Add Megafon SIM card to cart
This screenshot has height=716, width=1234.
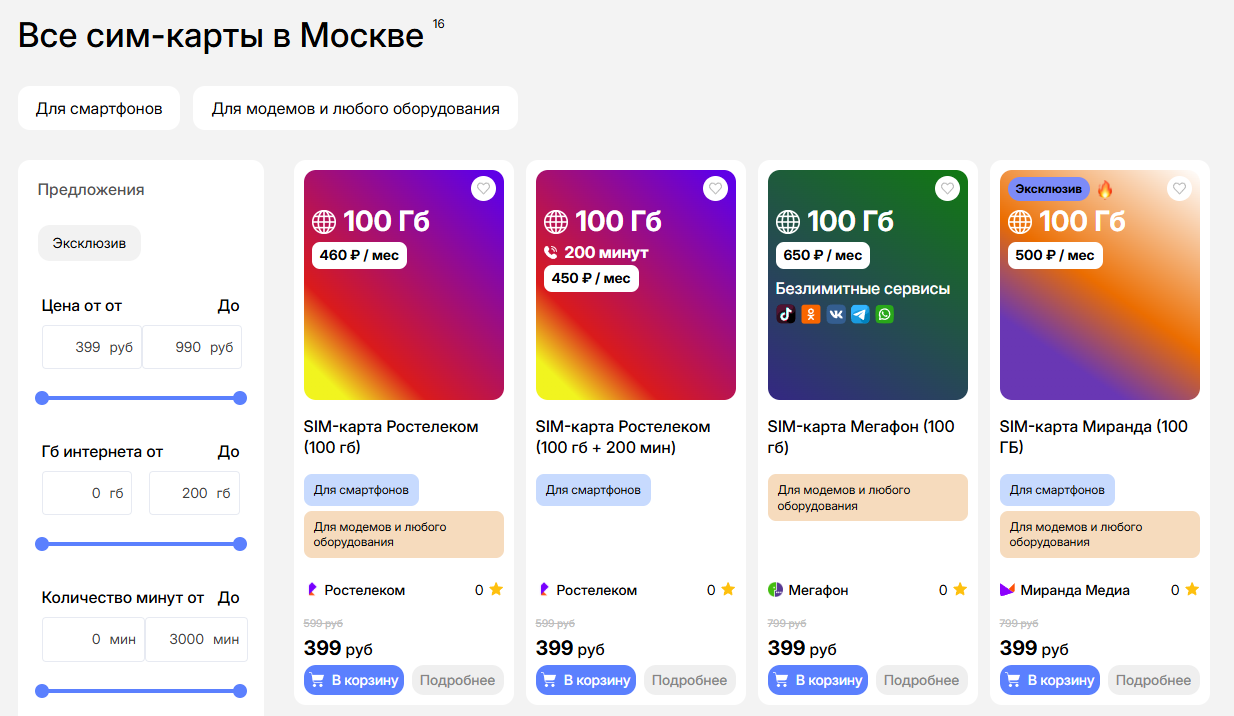pos(818,680)
